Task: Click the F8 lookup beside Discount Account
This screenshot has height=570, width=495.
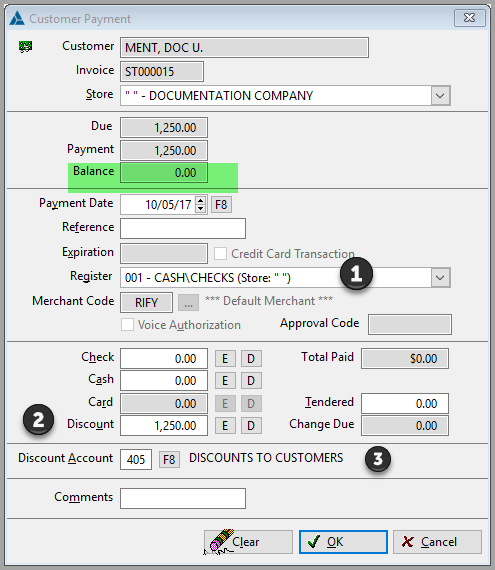Action: tap(169, 460)
